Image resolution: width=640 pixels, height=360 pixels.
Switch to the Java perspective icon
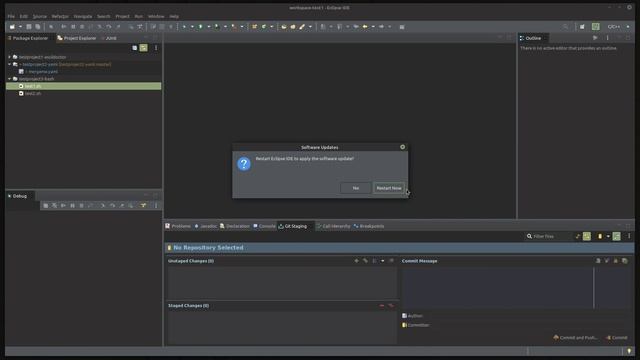click(596, 27)
